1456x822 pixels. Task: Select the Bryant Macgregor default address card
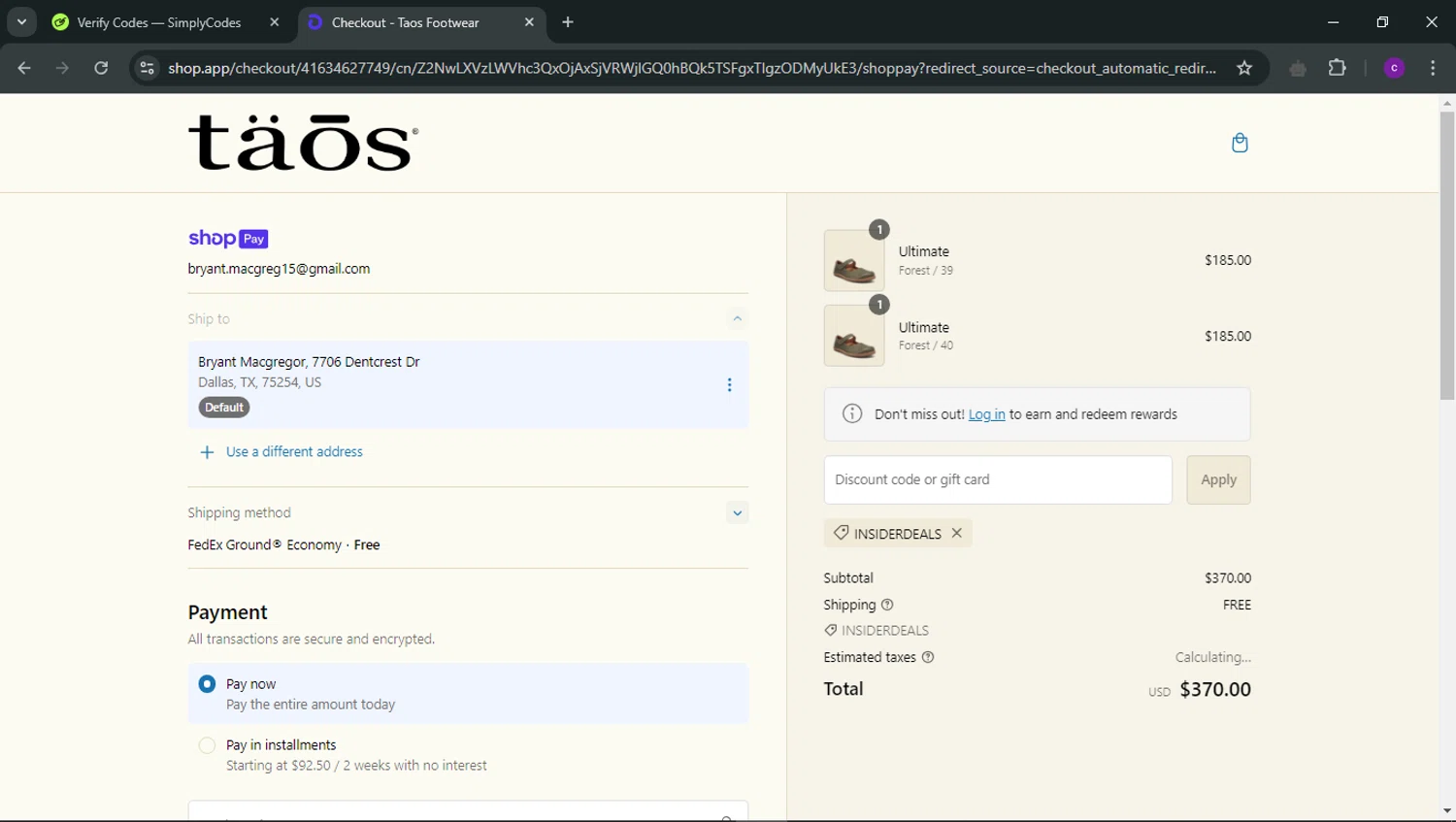468,384
